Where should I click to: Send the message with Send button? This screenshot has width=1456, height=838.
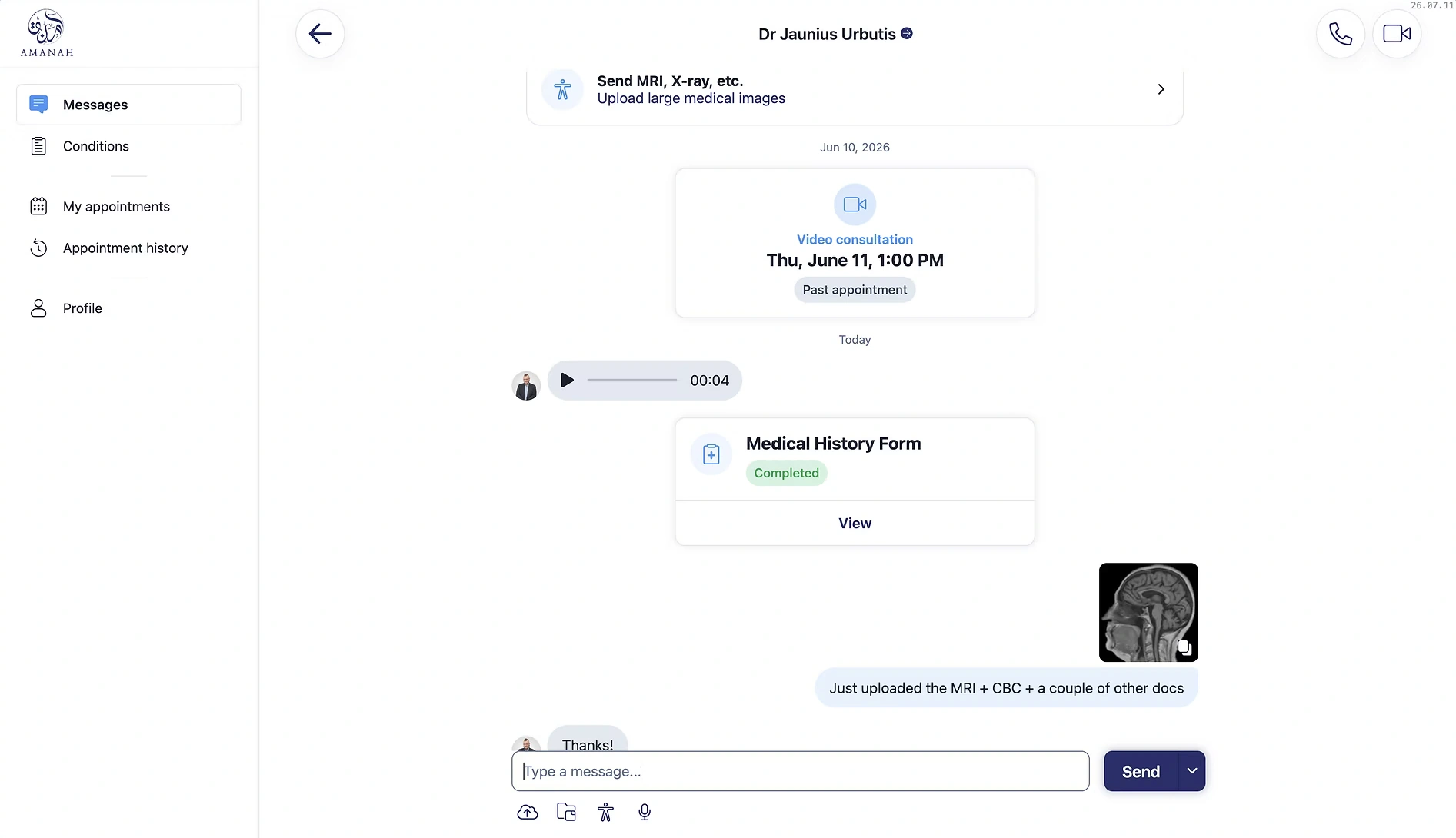1141,771
